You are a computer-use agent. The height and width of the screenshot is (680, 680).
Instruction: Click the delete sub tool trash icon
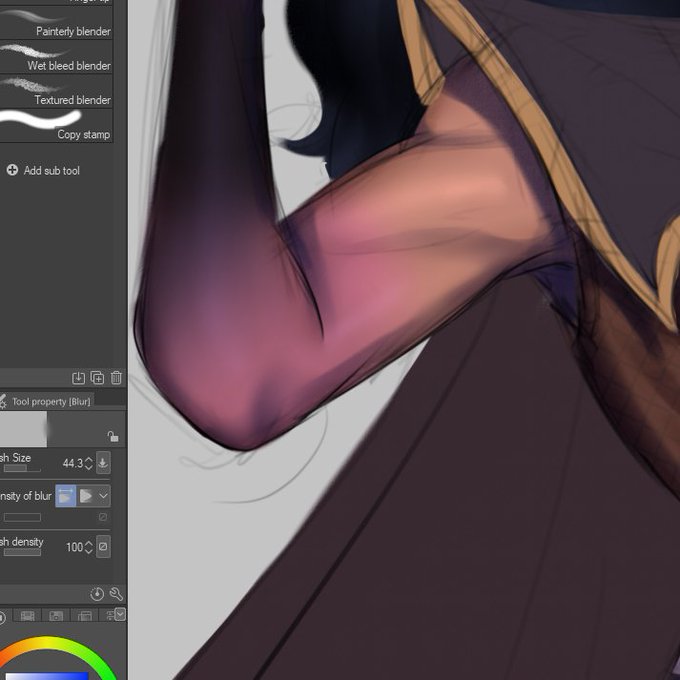click(x=116, y=378)
